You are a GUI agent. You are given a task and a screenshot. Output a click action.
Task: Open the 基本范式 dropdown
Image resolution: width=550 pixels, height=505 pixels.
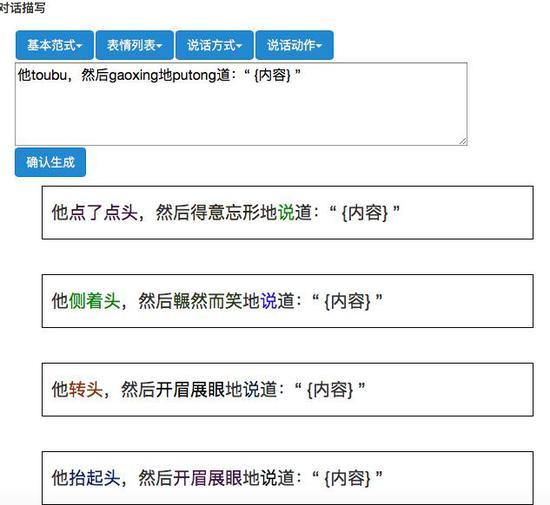click(x=54, y=45)
